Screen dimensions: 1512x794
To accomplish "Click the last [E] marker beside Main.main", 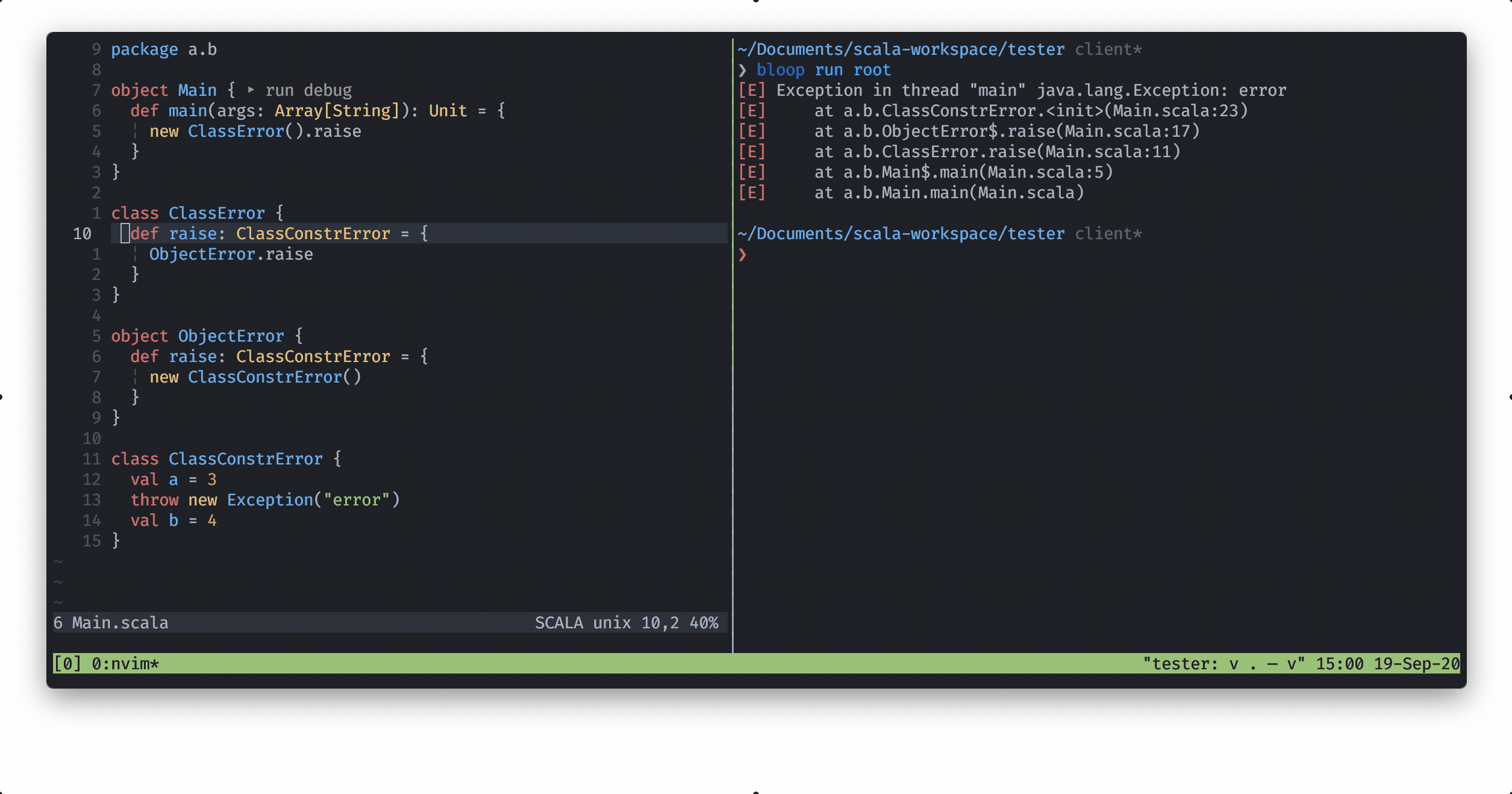I will pos(752,193).
